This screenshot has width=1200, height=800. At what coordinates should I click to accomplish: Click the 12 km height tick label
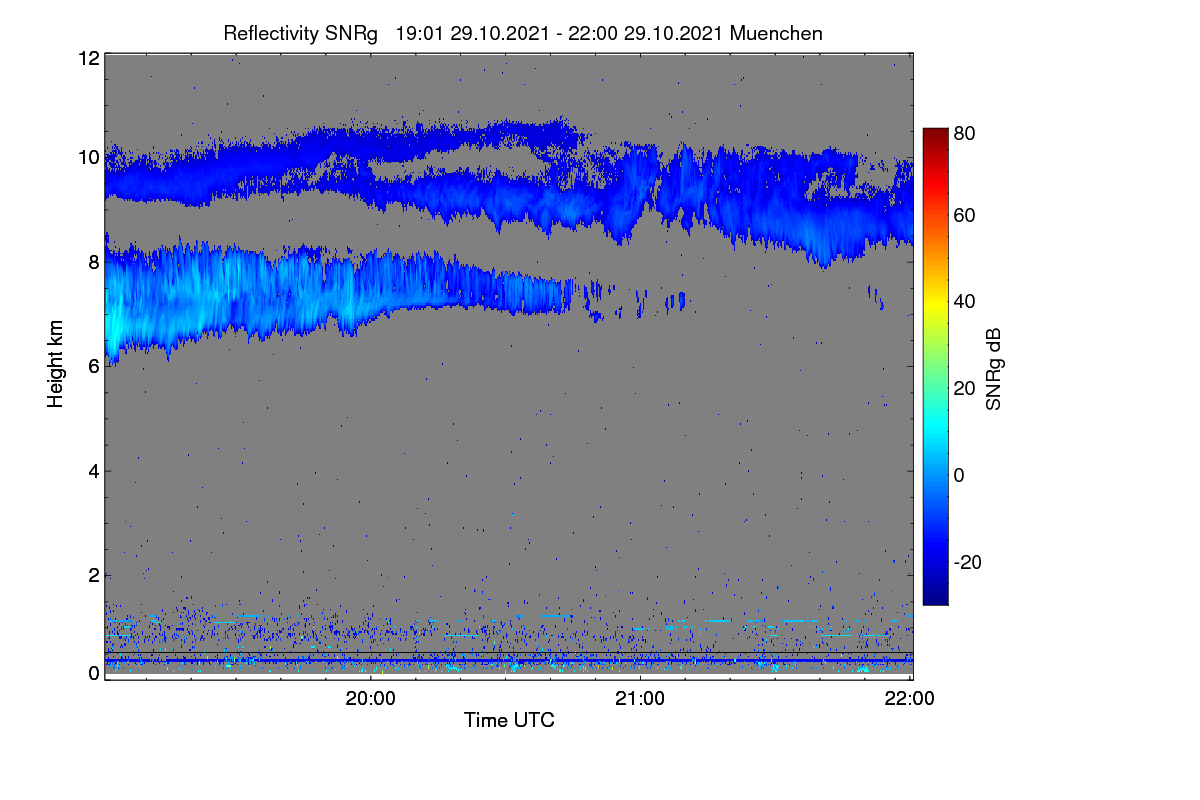pos(88,58)
